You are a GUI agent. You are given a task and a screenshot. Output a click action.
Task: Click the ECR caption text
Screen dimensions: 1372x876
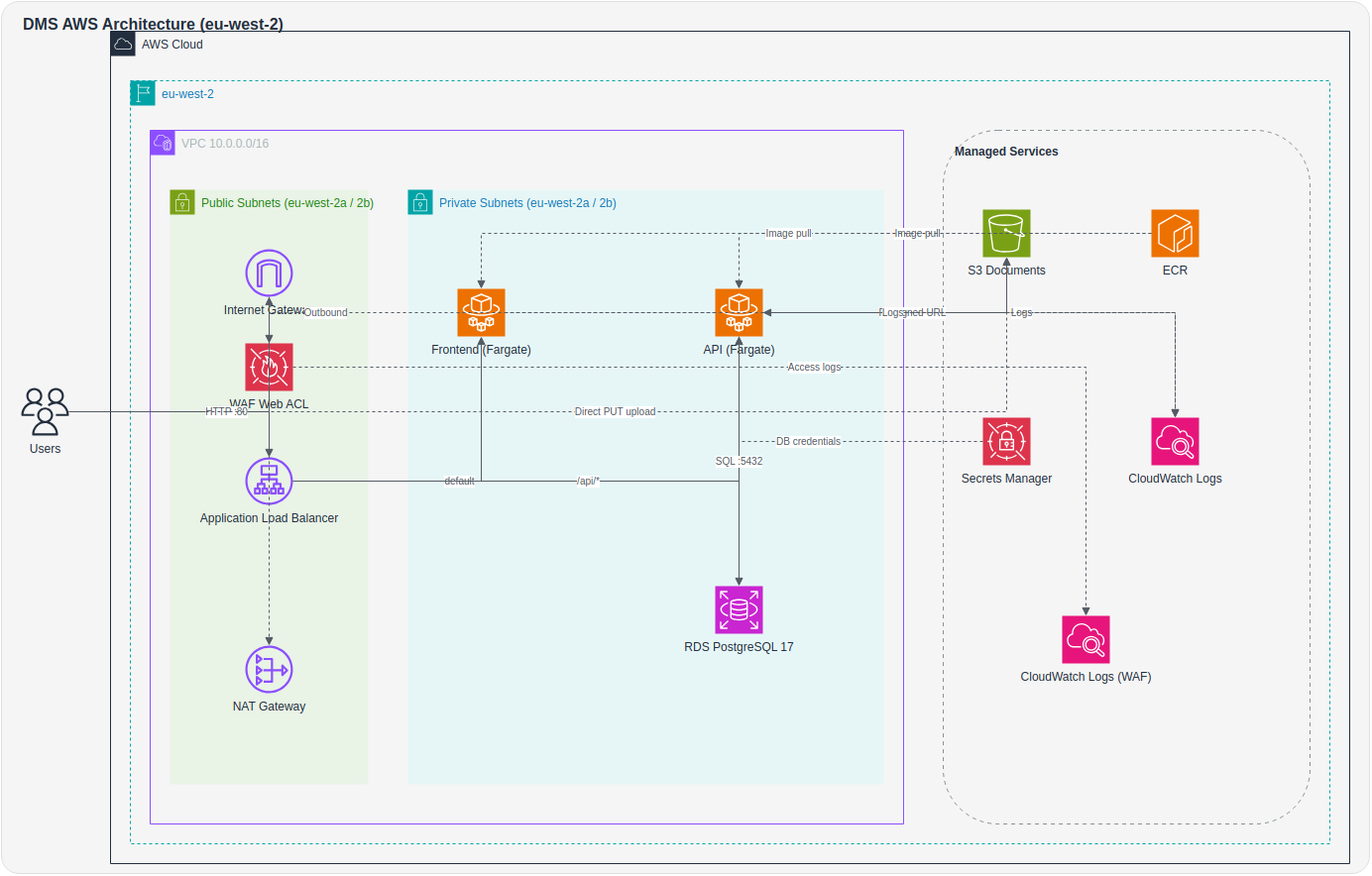coord(1175,271)
